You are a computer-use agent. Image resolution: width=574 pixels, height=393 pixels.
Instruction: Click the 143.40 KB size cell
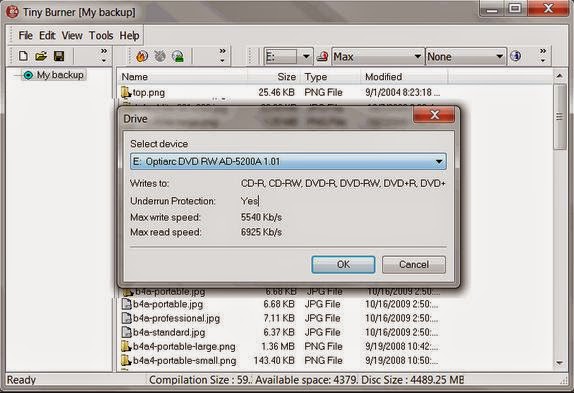tap(274, 360)
